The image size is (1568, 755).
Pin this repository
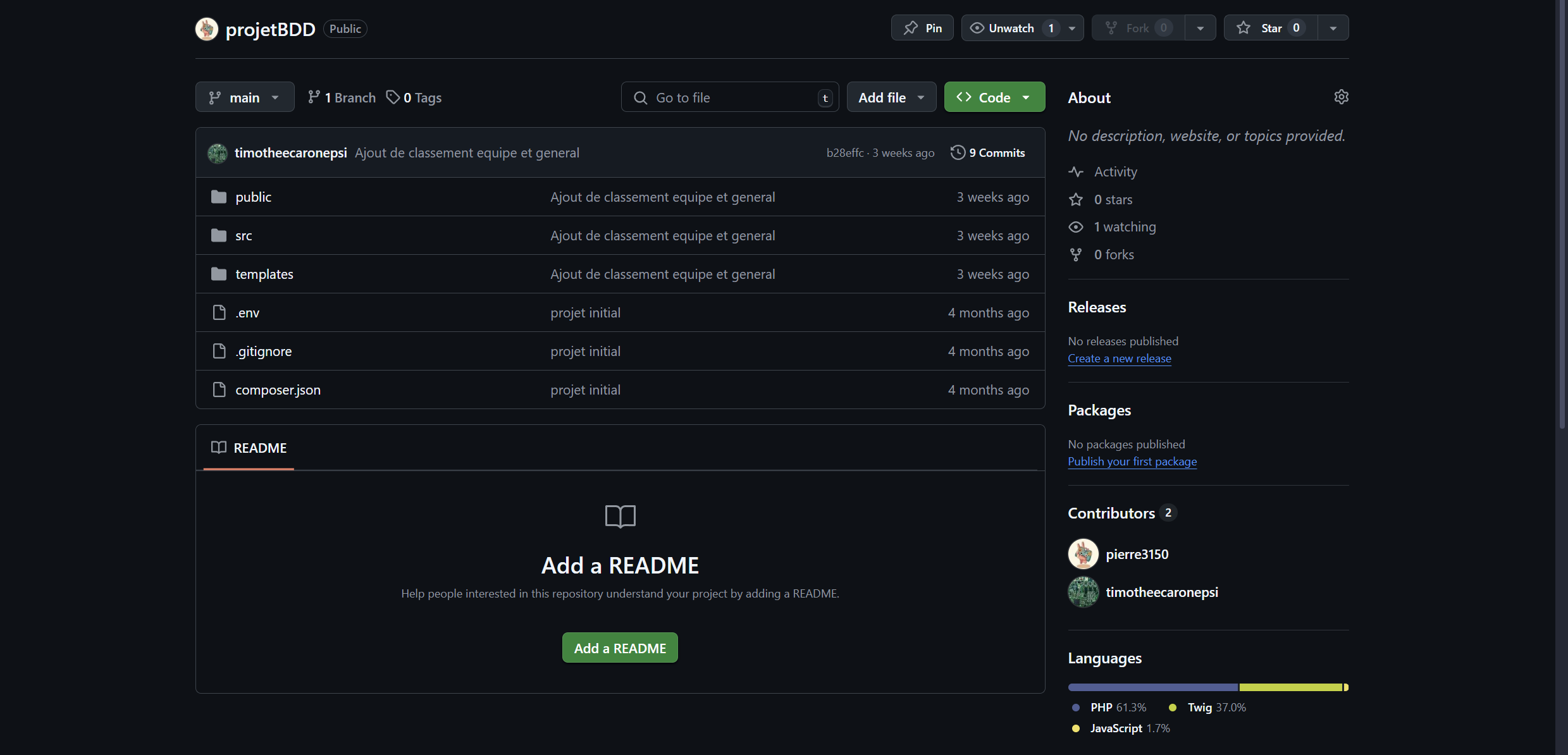click(x=922, y=28)
